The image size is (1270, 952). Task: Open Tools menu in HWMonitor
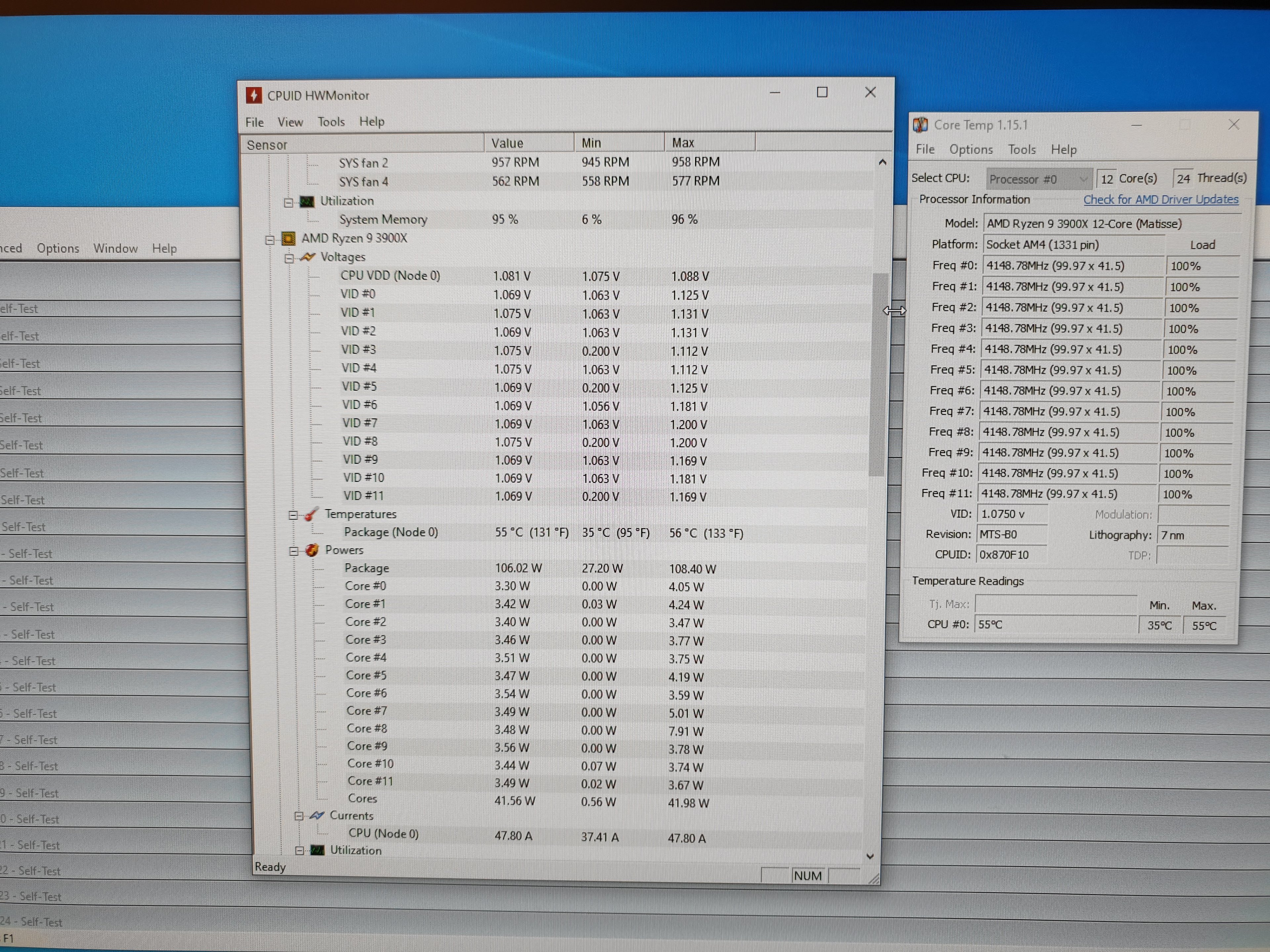(x=331, y=122)
